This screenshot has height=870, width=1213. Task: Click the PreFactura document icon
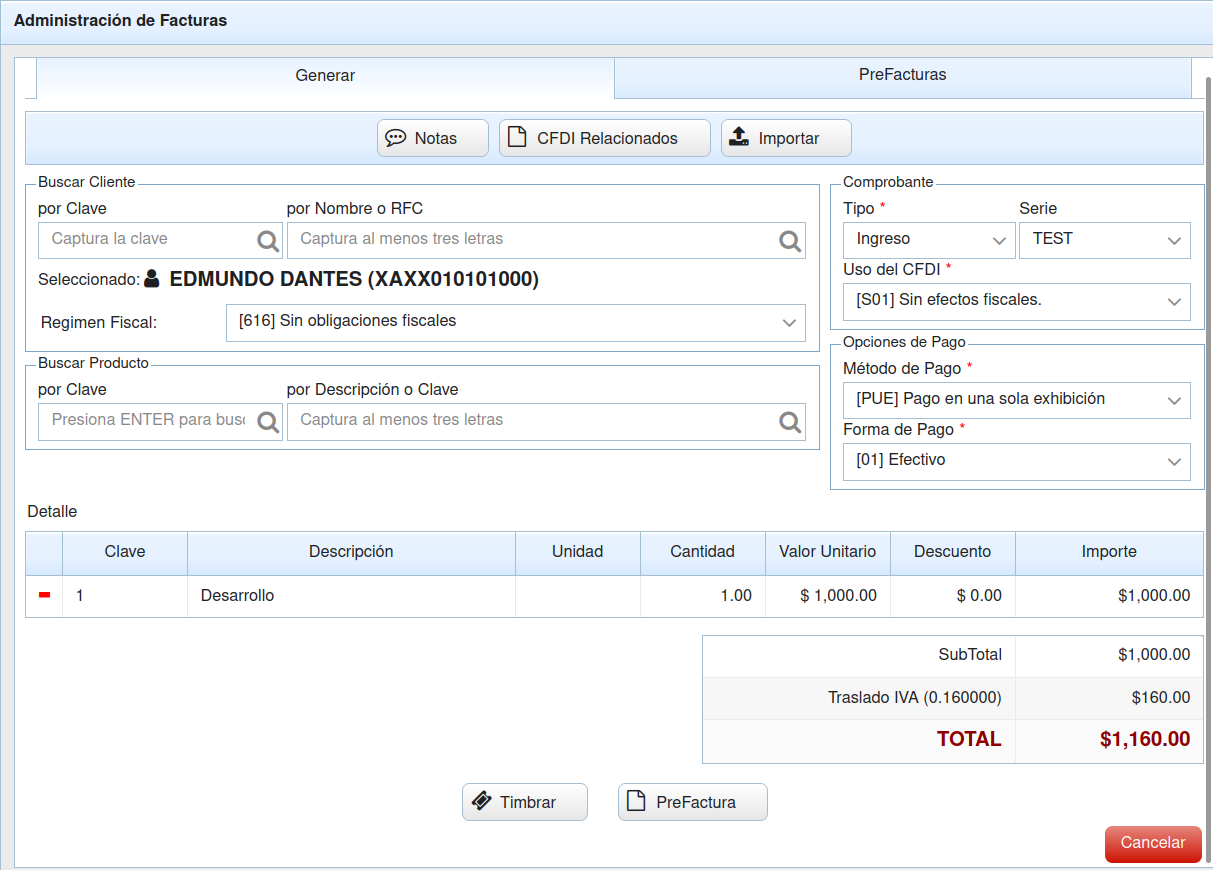click(636, 801)
